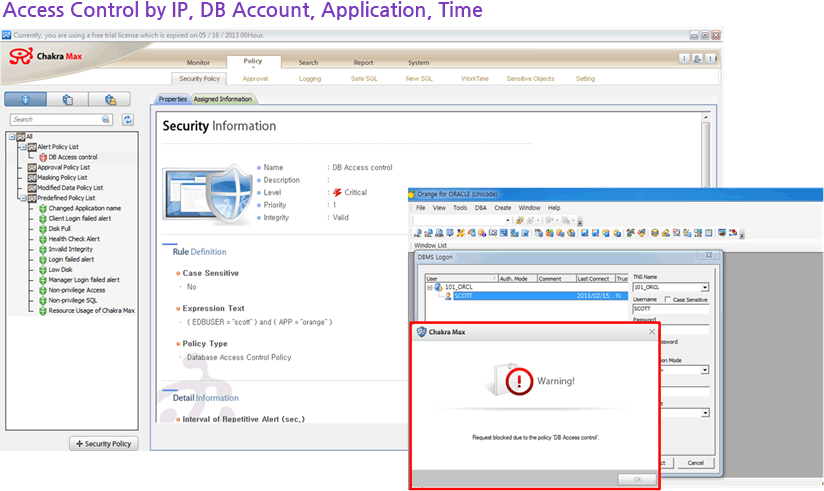The image size is (824, 491).
Task: Click the Cancel button in DBMS Logon
Action: (x=695, y=463)
